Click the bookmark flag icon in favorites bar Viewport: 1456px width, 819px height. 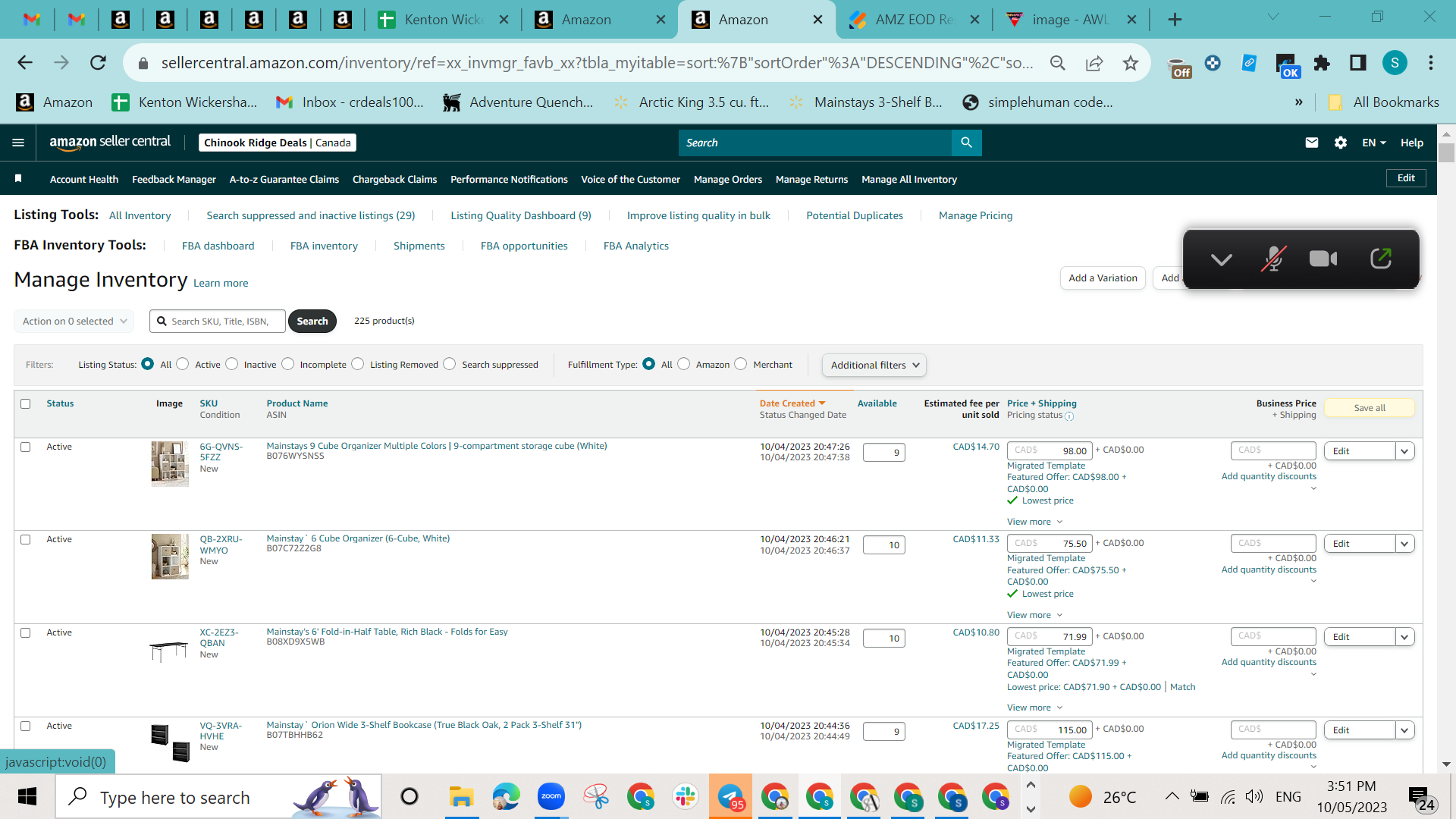18,179
